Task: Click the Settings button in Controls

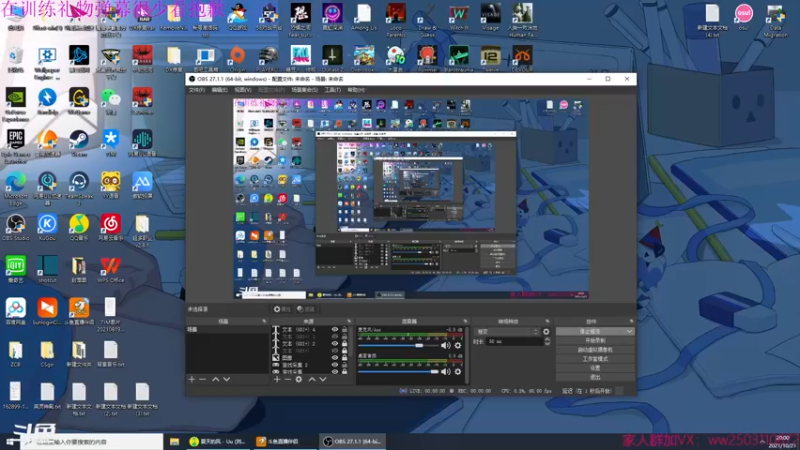Action: [595, 368]
